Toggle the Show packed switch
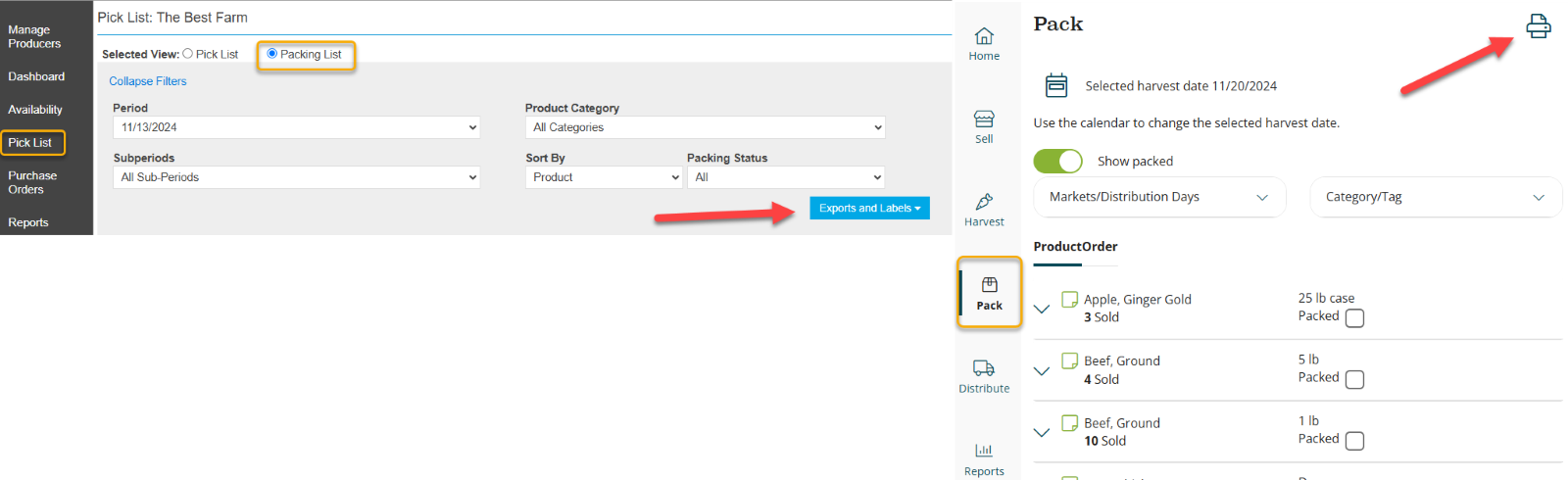Screen dimensions: 1568x480 point(1057,161)
